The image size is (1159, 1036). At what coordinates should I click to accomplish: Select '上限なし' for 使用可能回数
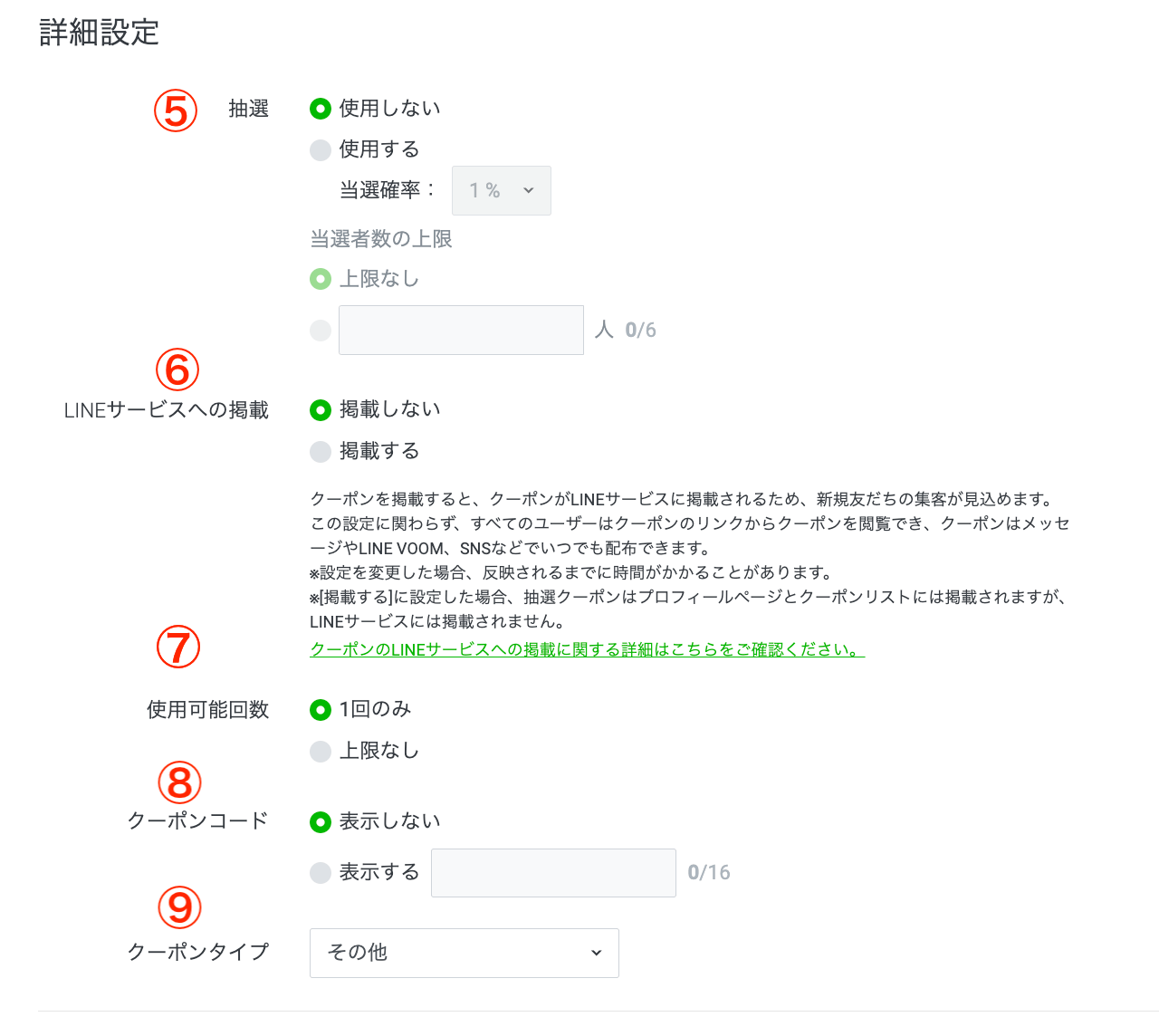[321, 751]
